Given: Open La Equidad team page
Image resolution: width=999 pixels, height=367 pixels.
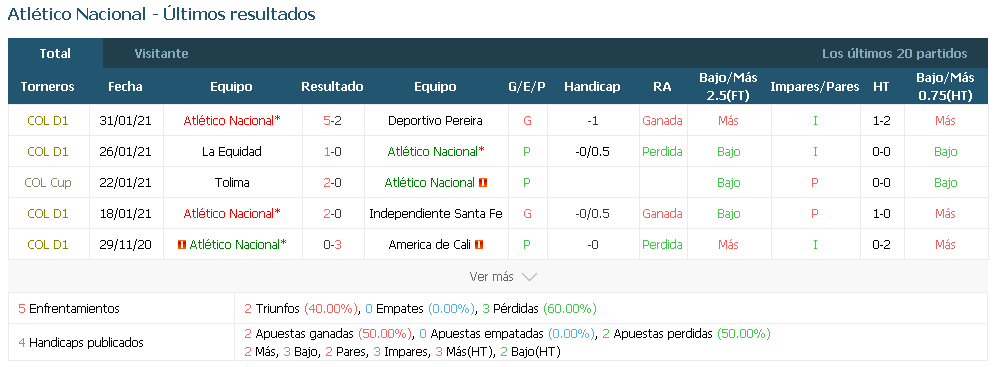Looking at the screenshot, I should [x=231, y=152].
